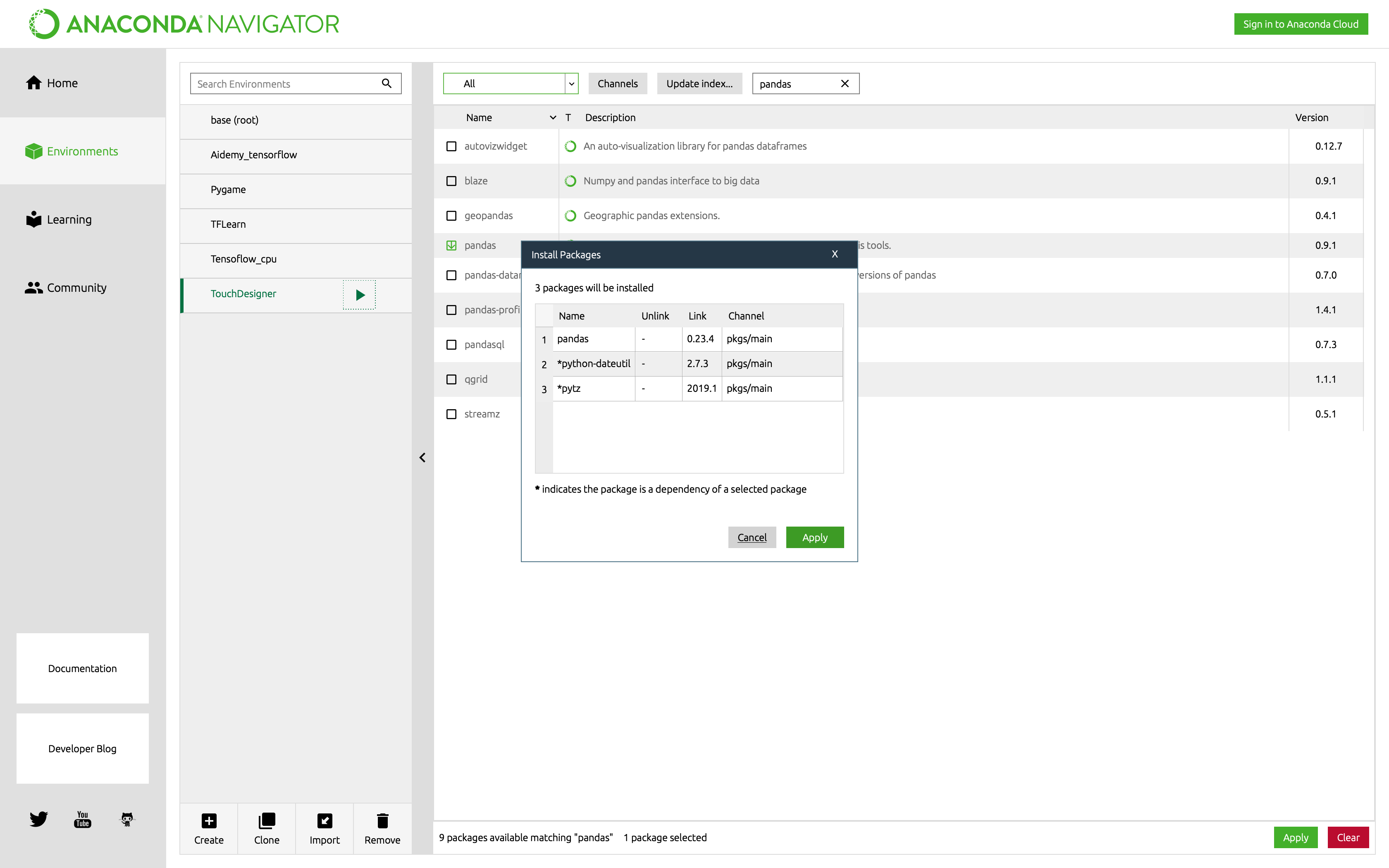This screenshot has width=1389, height=868.
Task: Open the Twitter bird icon link
Action: [38, 819]
